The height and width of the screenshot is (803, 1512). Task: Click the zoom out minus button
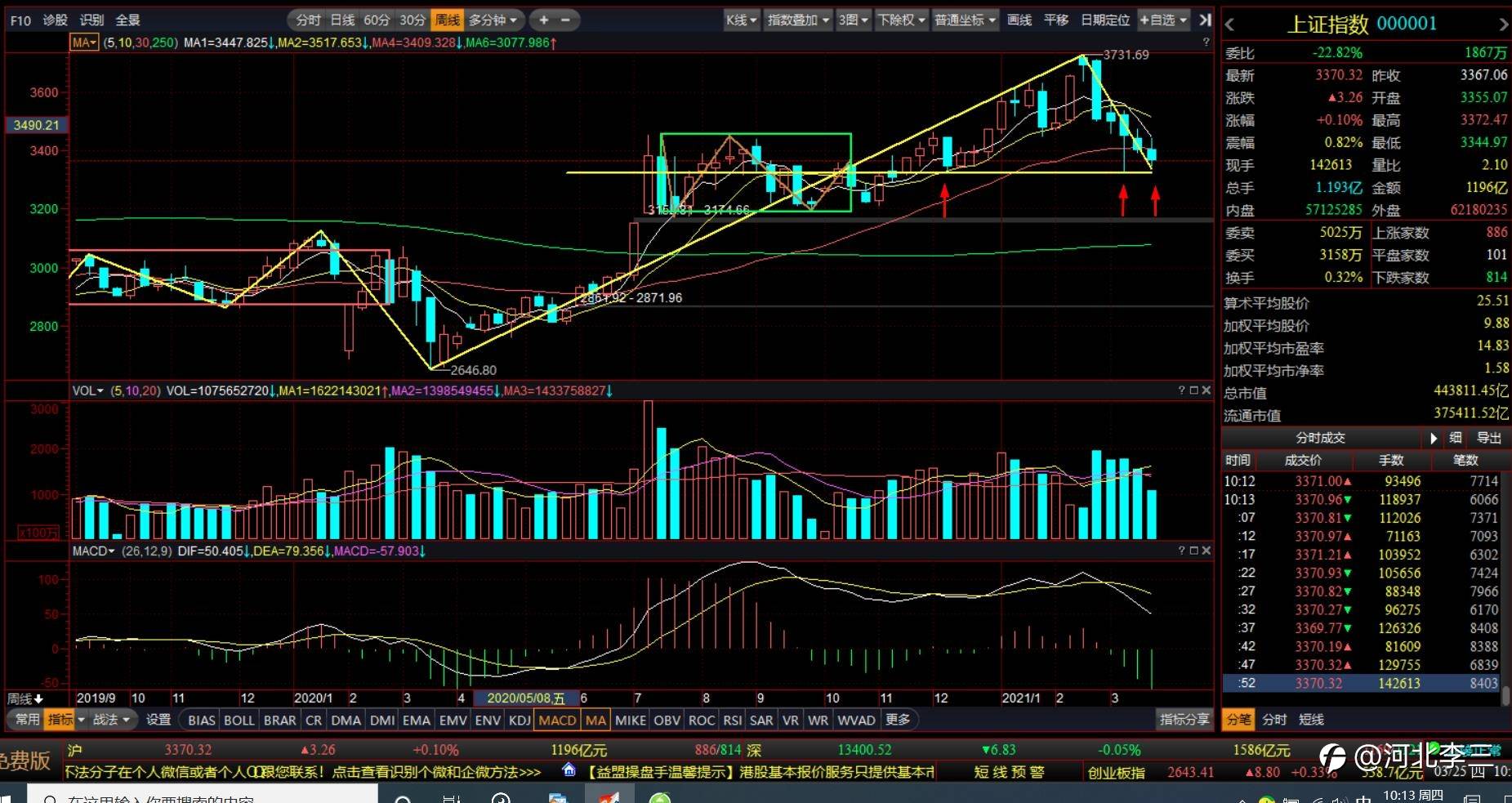tap(566, 20)
